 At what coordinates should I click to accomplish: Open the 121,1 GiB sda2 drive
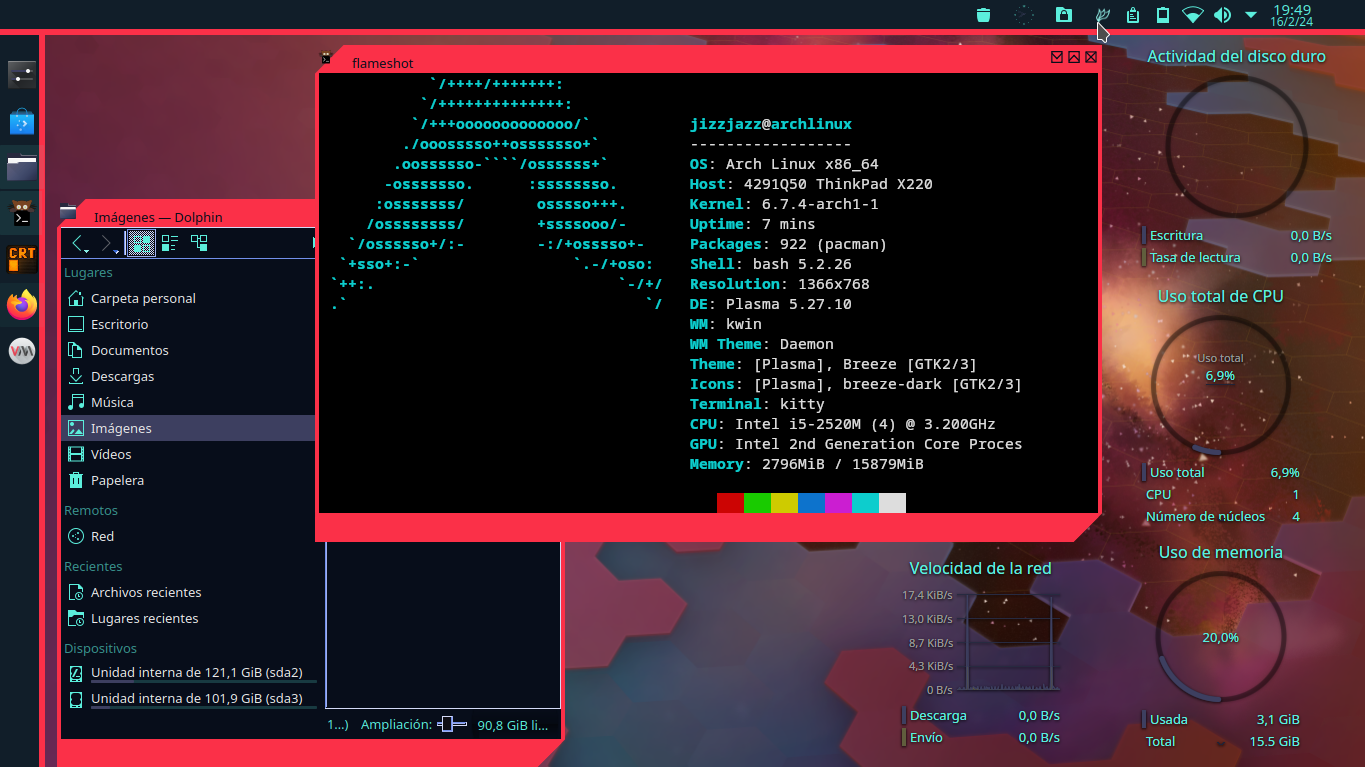pos(188,673)
